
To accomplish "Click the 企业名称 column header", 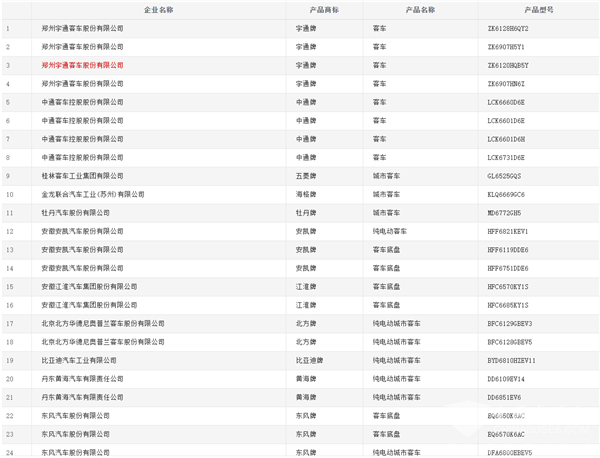I will (158, 9).
